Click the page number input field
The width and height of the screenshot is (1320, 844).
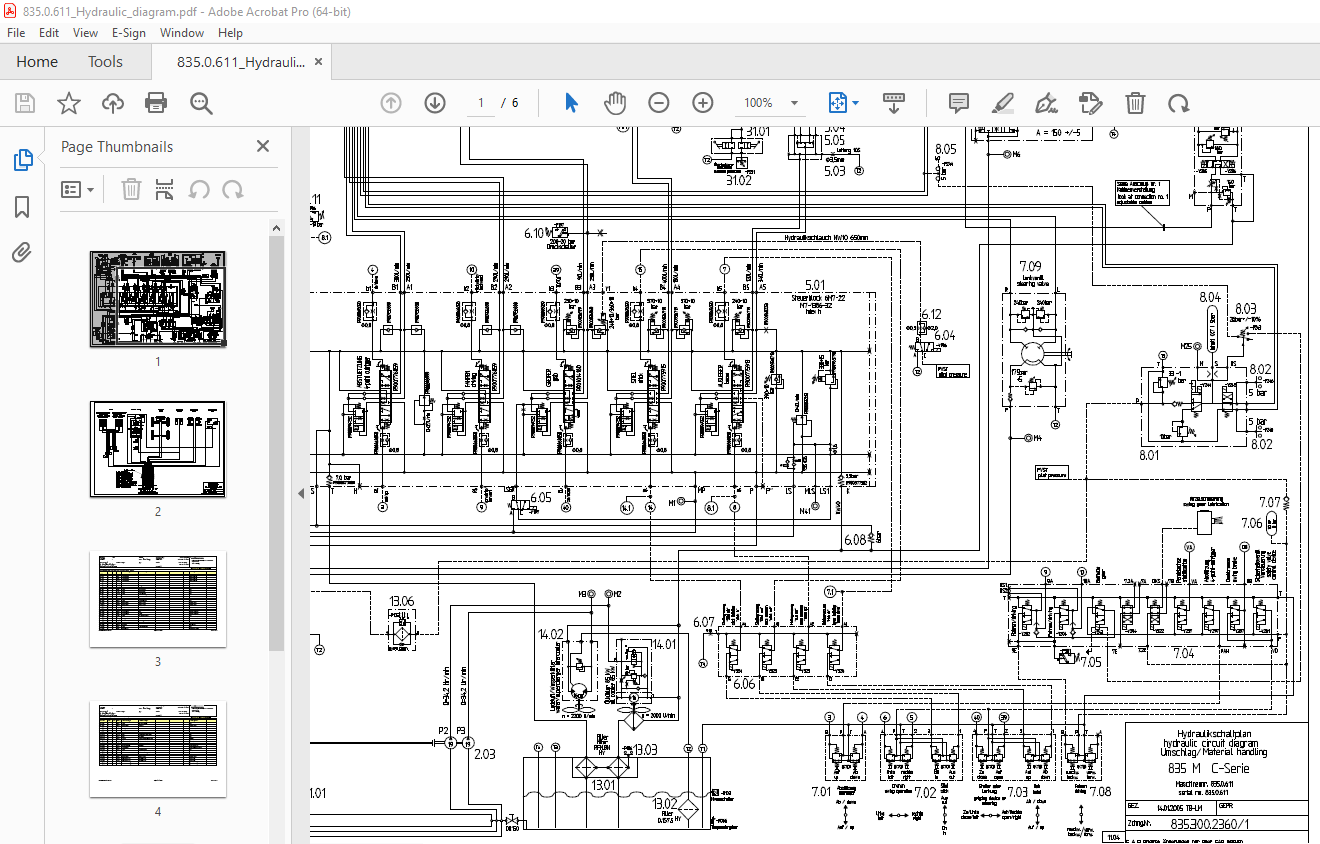pyautogui.click(x=481, y=103)
